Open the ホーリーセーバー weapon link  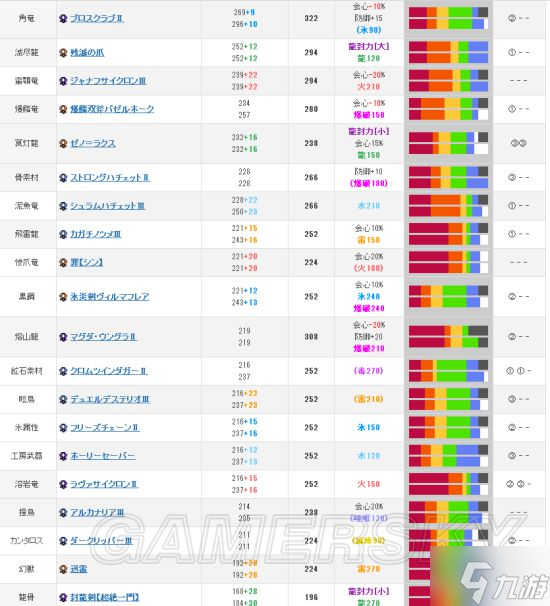coord(102,456)
